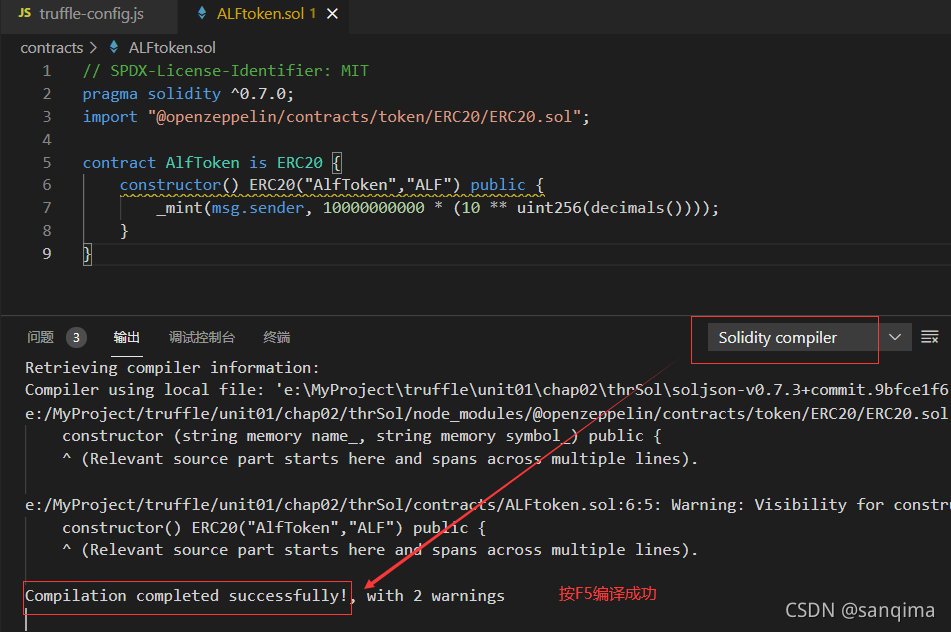
Task: Click the ALFtoken.sol breadcrumb item
Action: pos(172,48)
